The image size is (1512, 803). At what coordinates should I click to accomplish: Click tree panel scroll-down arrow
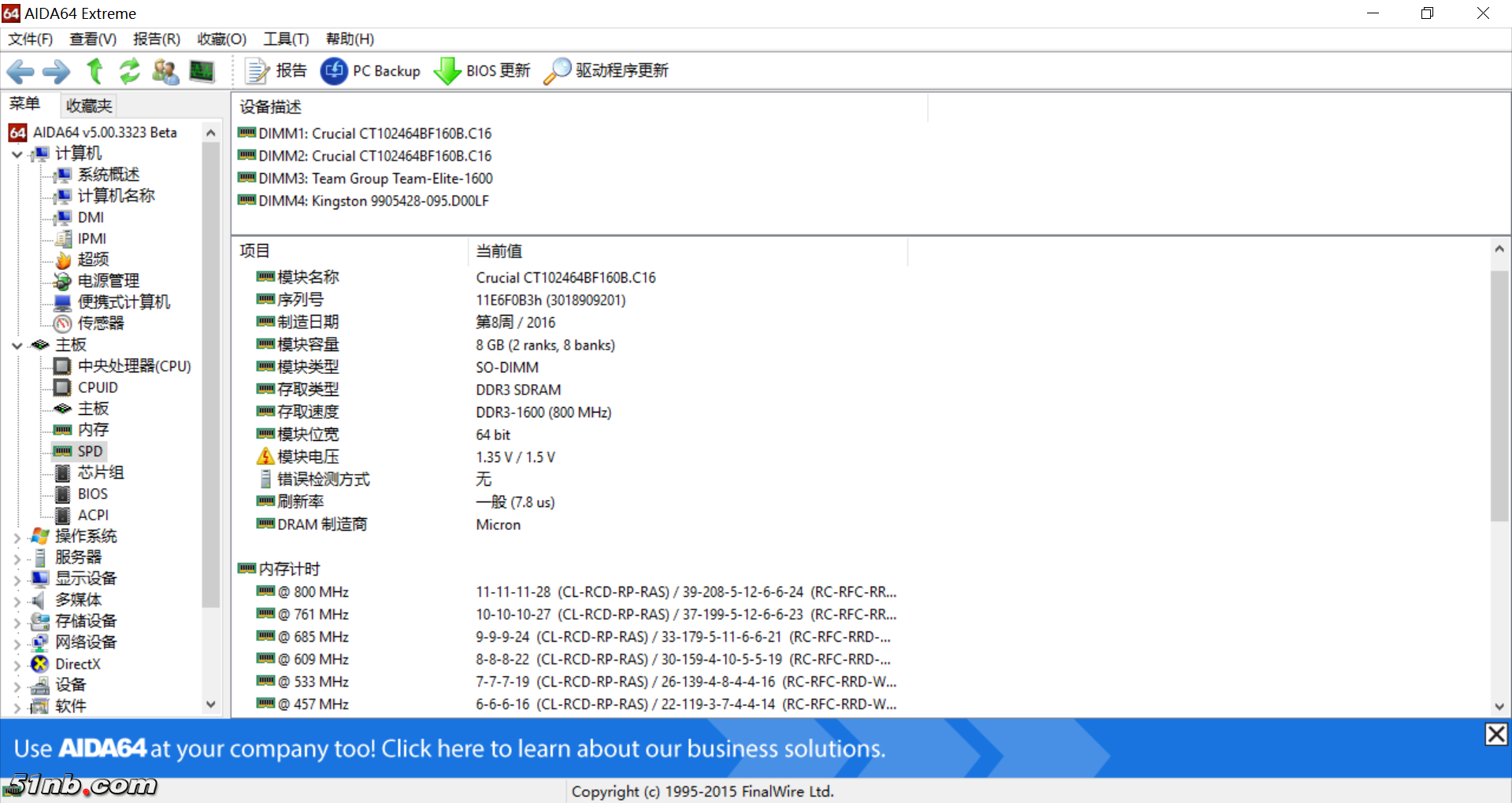pyautogui.click(x=210, y=705)
